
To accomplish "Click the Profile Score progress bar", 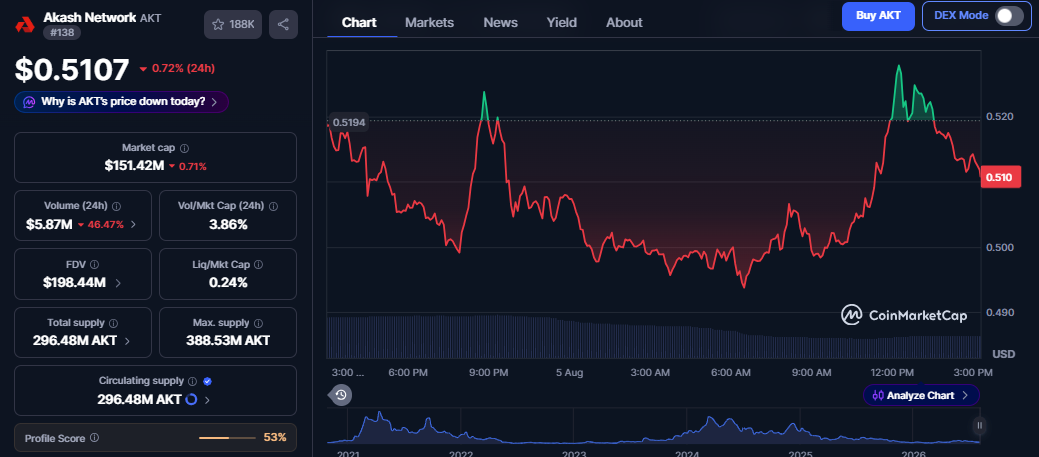I will (227, 438).
